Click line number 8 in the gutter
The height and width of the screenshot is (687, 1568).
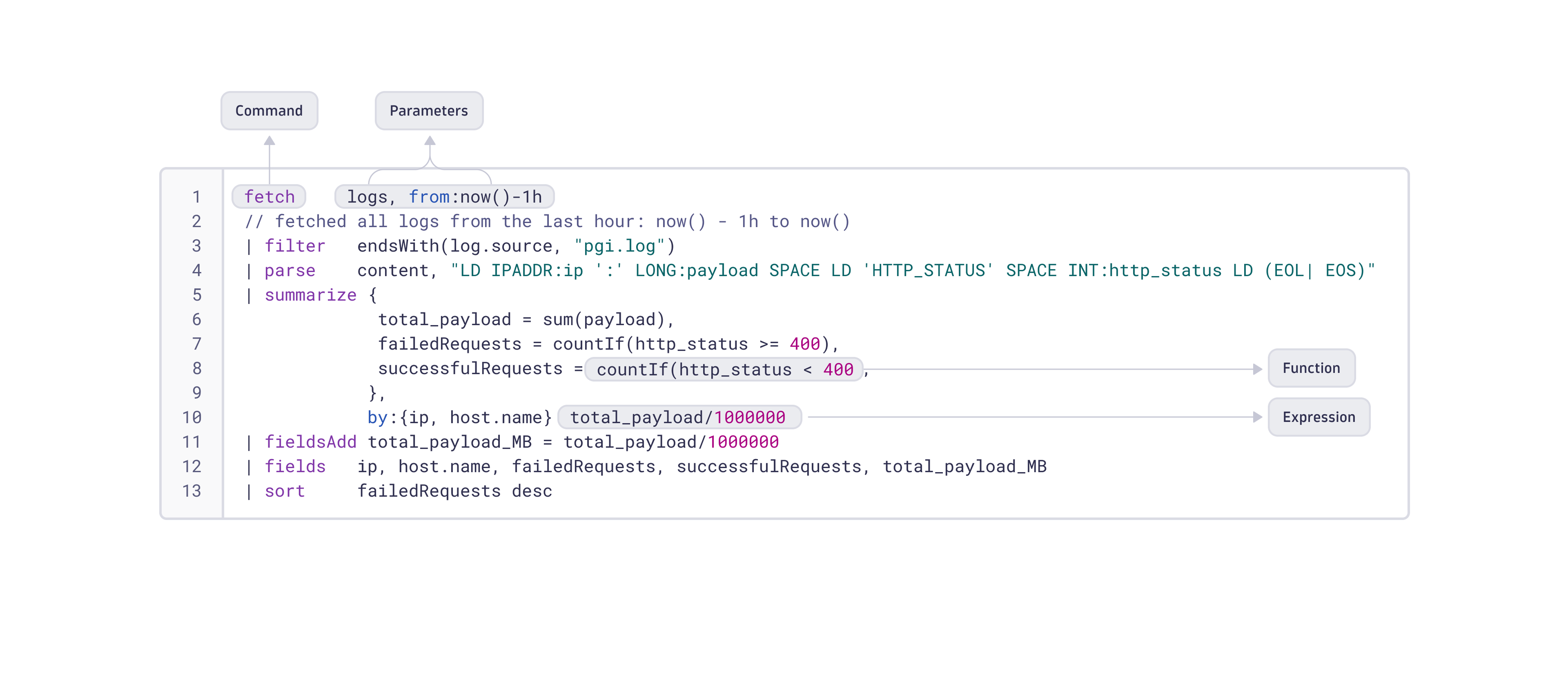tap(196, 368)
